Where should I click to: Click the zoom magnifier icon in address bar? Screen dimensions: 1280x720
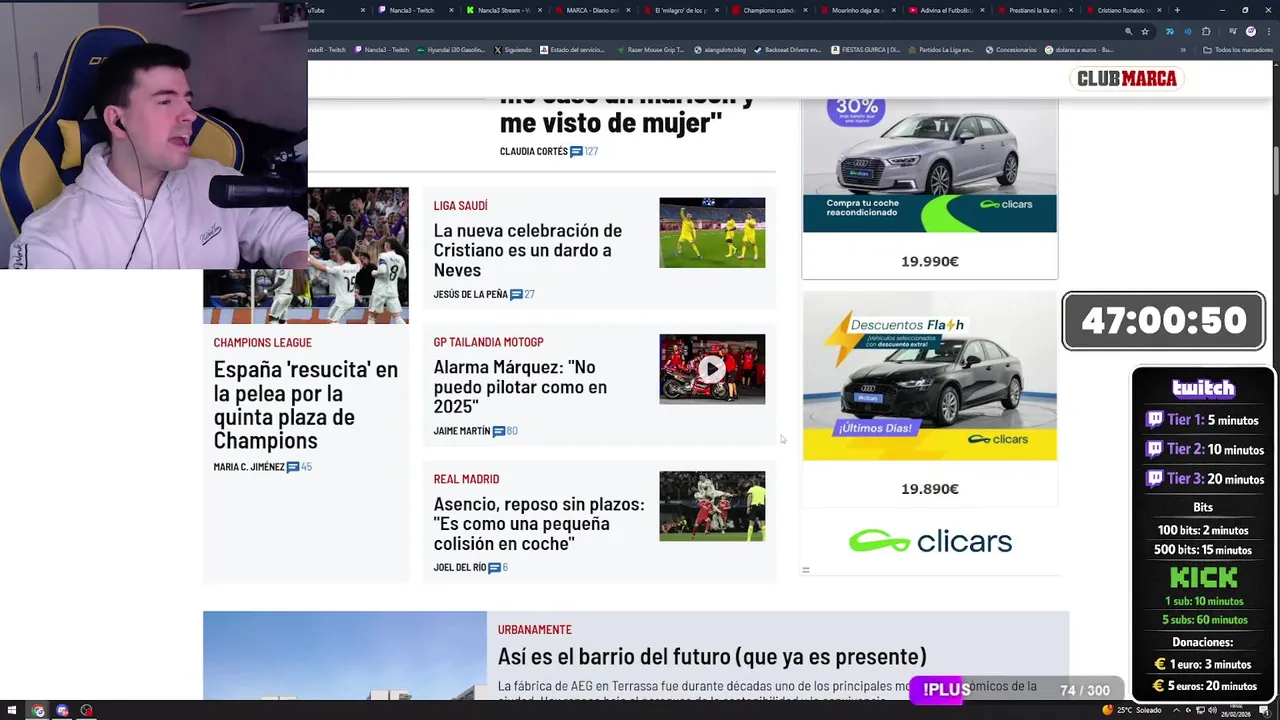coord(1130,31)
